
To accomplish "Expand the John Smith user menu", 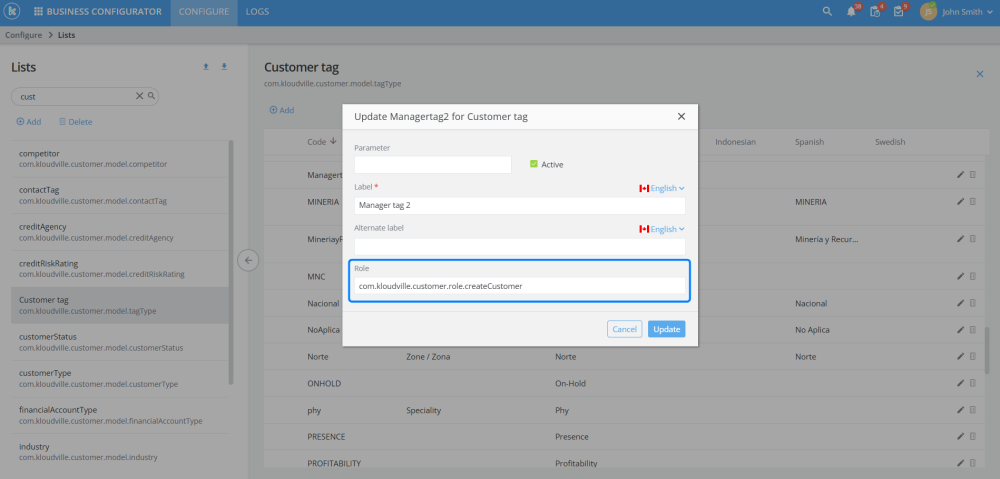I will [x=960, y=12].
